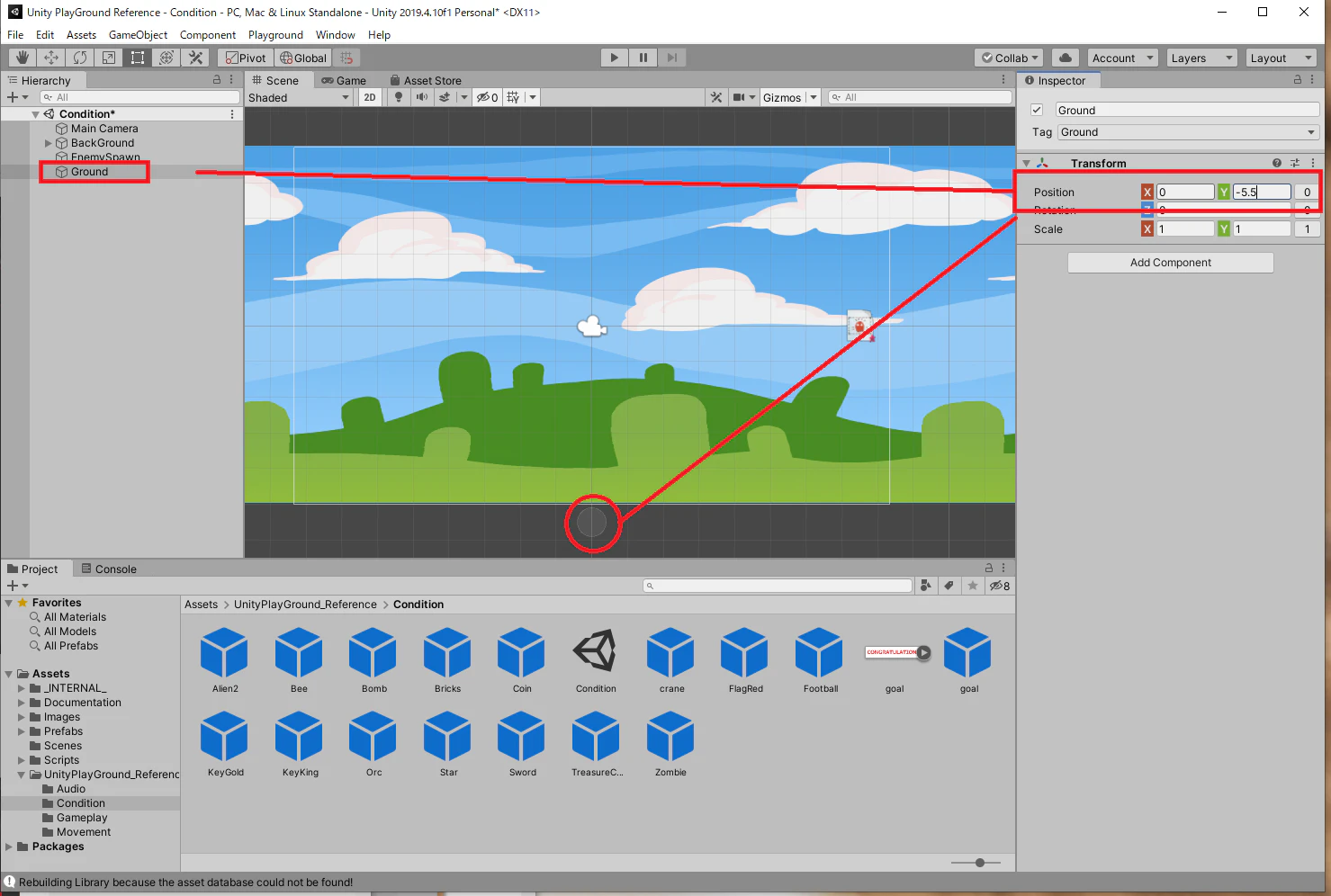This screenshot has width=1331, height=896.
Task: Open Transform preset selector icon
Action: 1295,163
